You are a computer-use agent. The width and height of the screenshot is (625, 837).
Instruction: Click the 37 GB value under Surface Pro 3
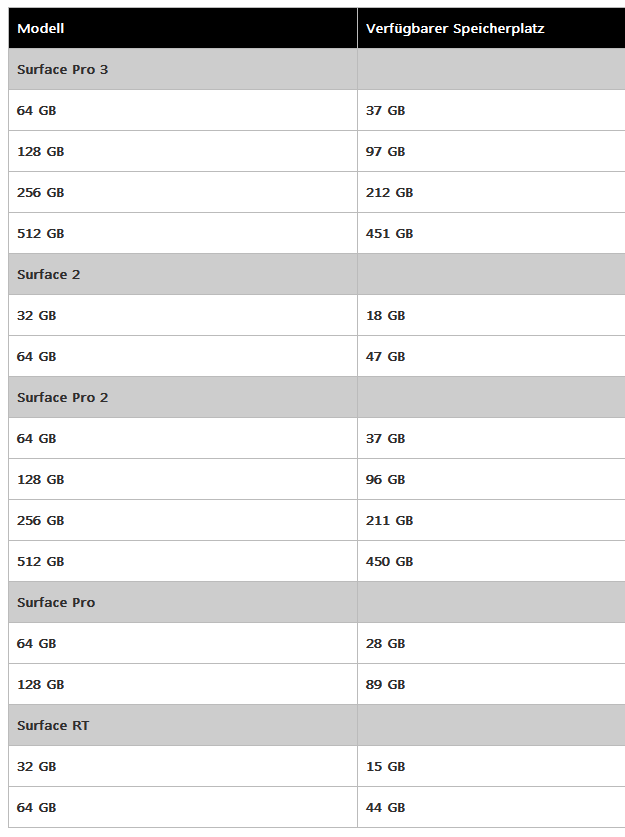[x=385, y=110]
